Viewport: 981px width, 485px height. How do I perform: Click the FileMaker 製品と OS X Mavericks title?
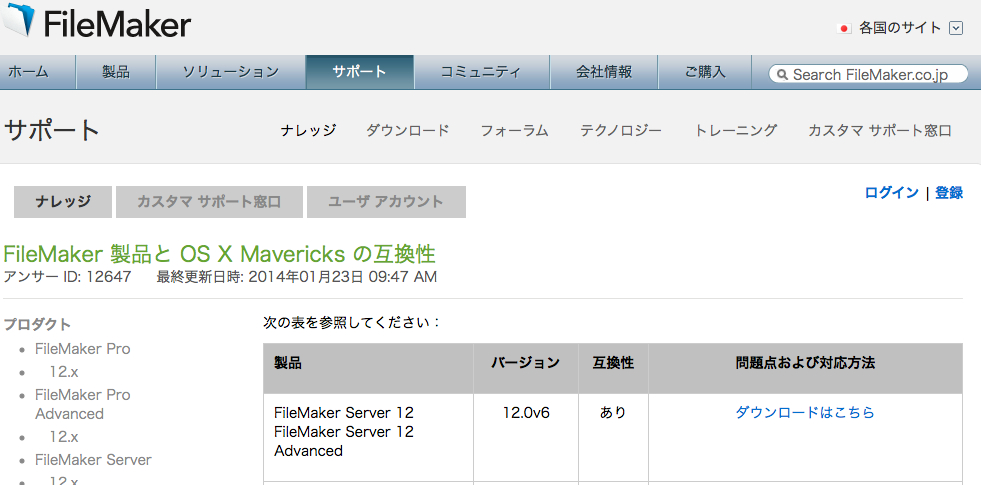220,254
